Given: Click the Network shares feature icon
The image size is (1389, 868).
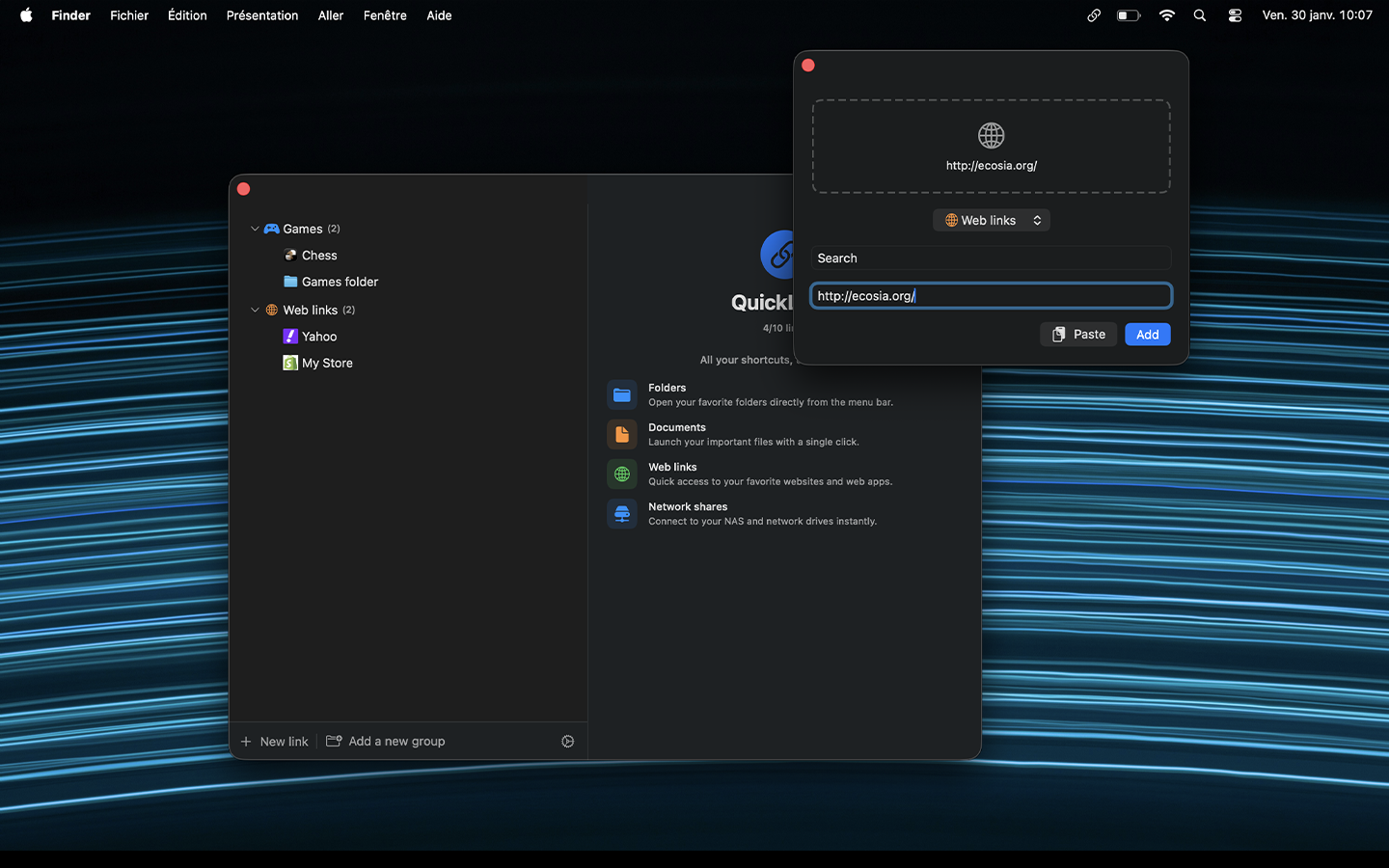Looking at the screenshot, I should (622, 513).
